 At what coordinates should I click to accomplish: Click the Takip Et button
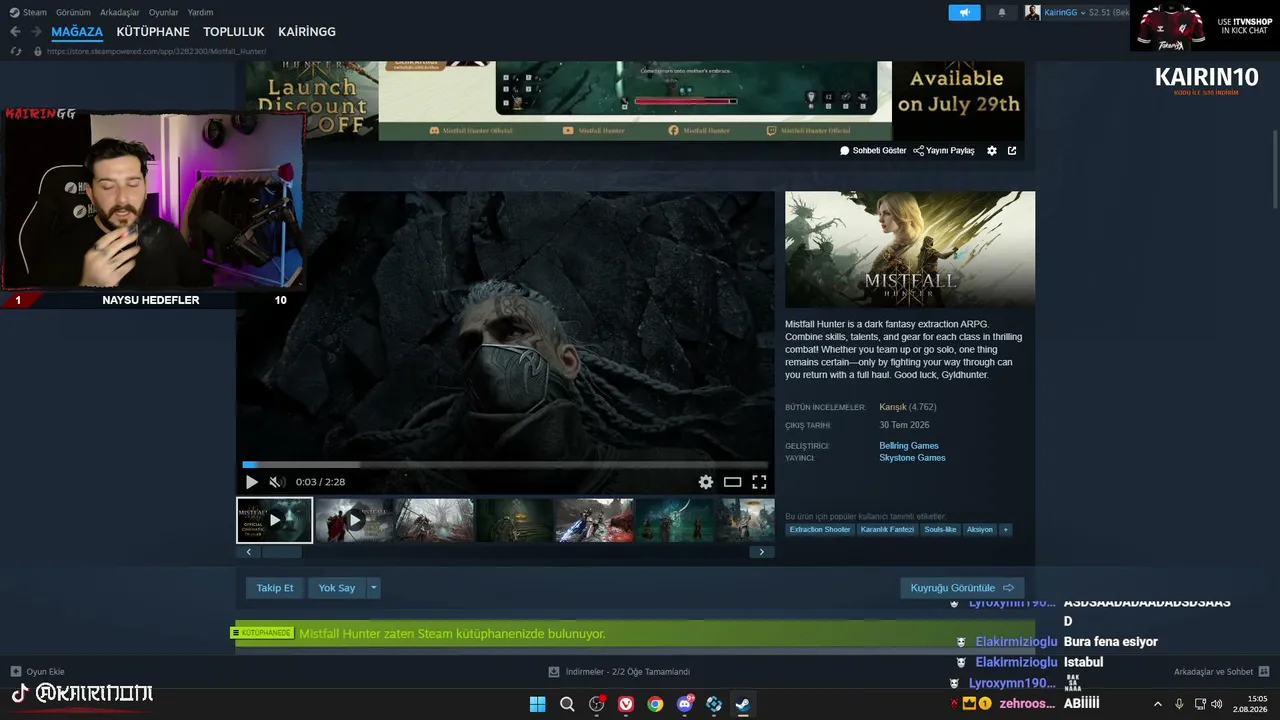tap(275, 588)
